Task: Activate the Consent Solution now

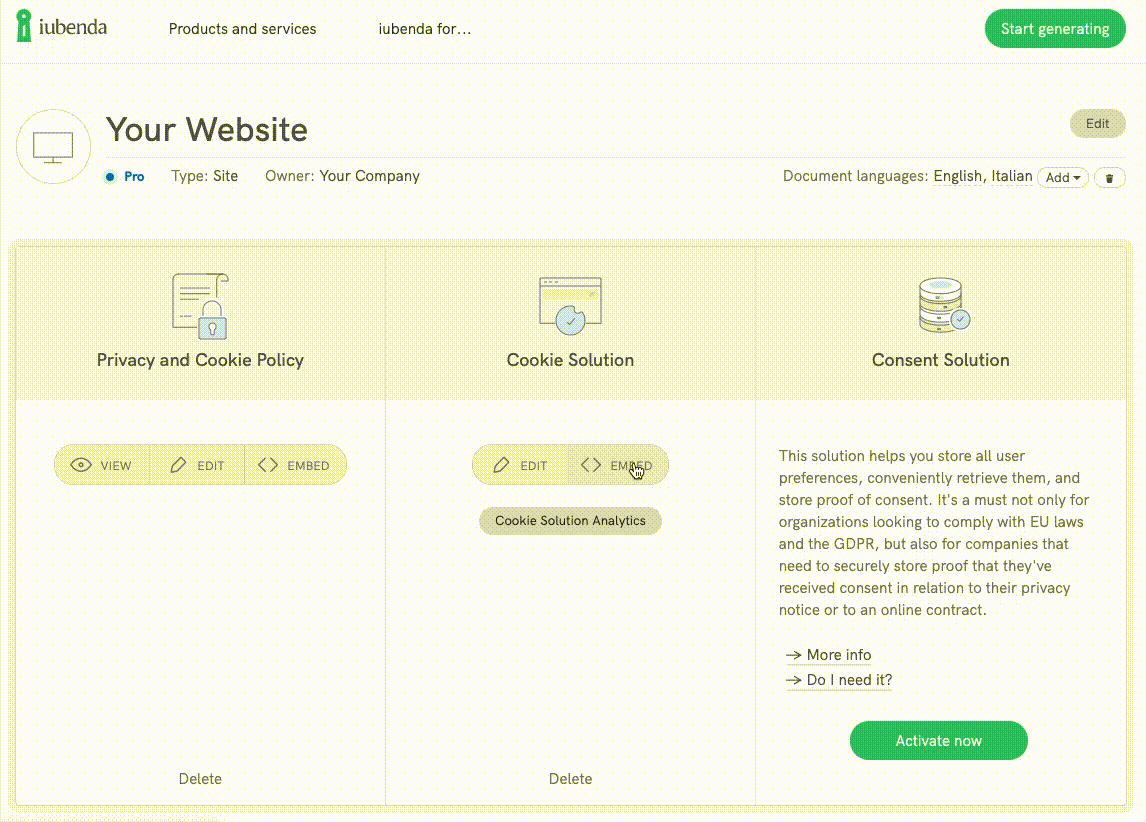Action: click(938, 740)
